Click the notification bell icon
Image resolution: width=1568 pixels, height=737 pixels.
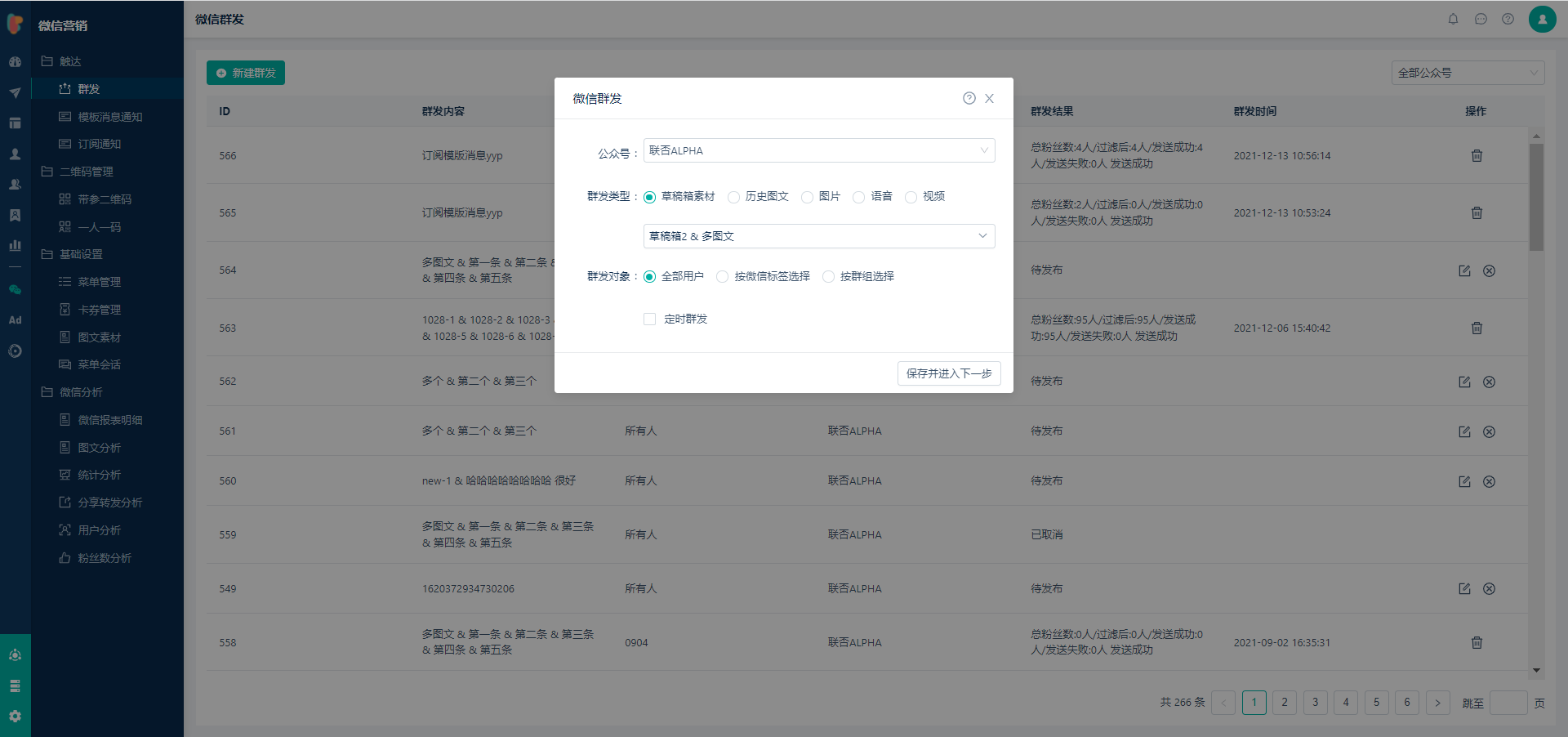click(x=1453, y=19)
